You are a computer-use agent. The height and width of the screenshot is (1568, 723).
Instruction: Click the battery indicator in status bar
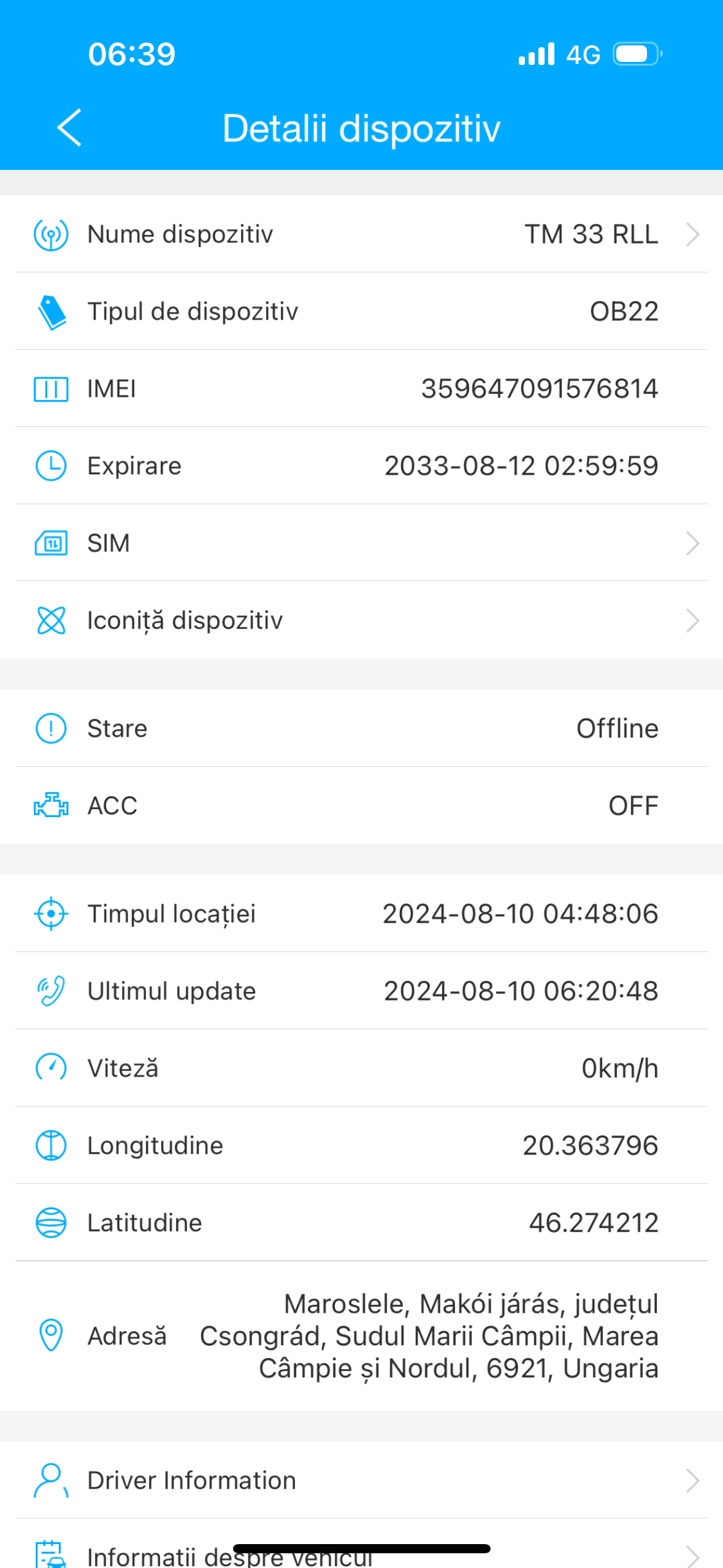coord(638,54)
